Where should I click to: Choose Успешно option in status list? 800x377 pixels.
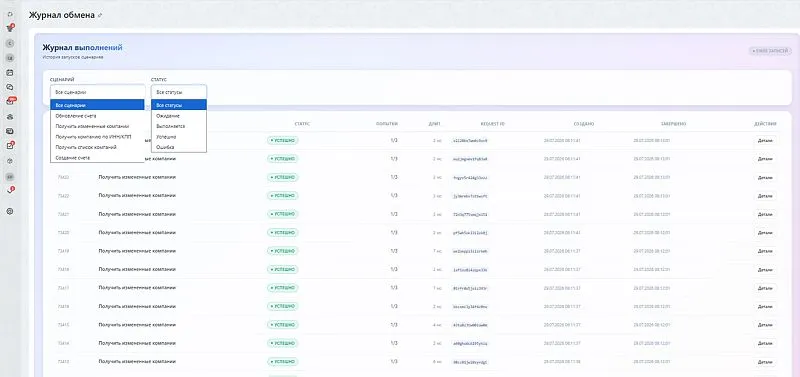[x=179, y=137]
